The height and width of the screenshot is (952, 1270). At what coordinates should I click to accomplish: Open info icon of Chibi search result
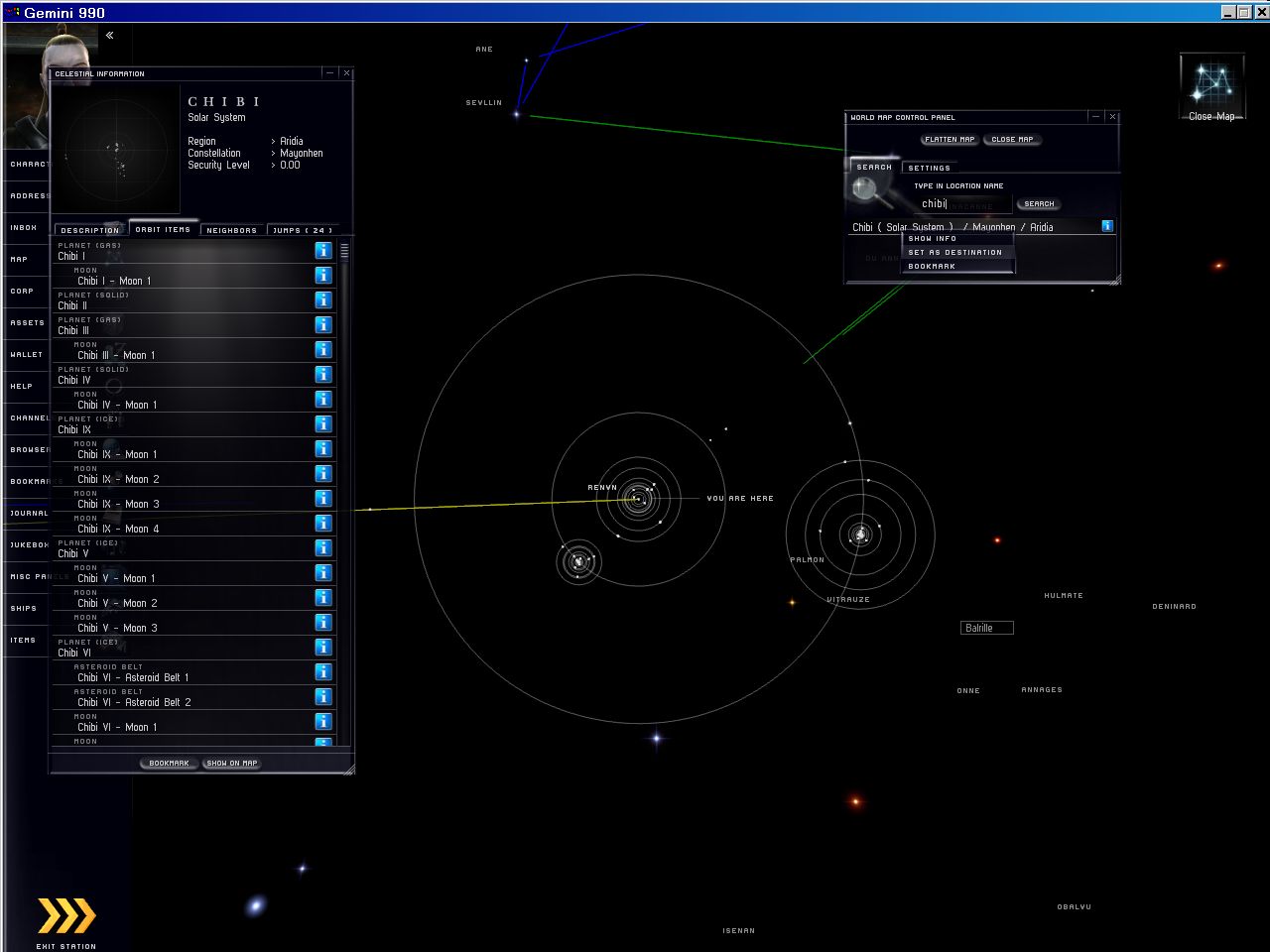coord(1107,226)
